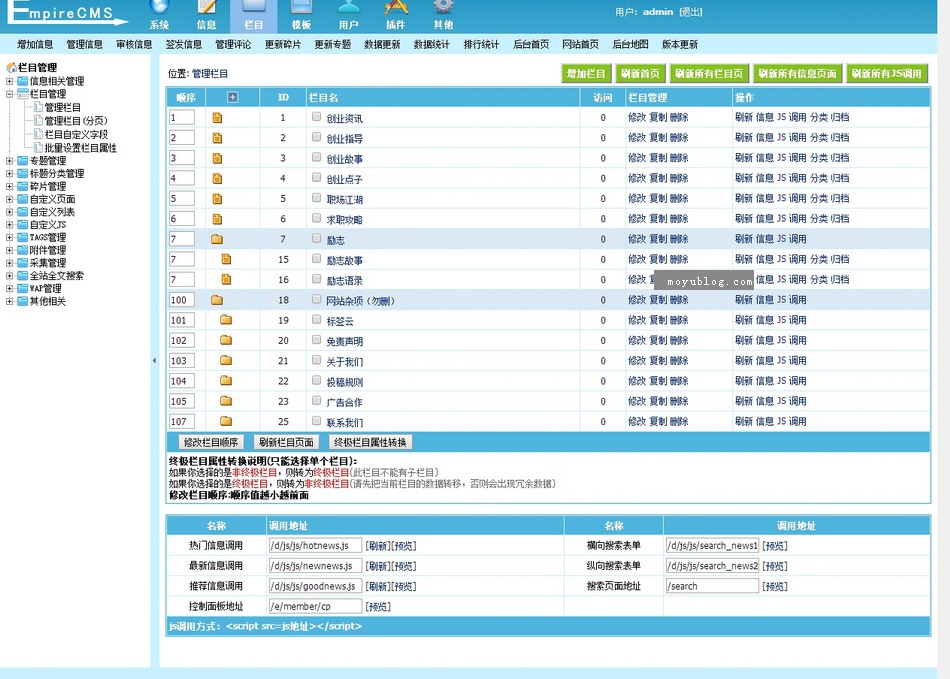Expand the 信息相关管理 tree node
This screenshot has height=679, width=950.
[9, 81]
